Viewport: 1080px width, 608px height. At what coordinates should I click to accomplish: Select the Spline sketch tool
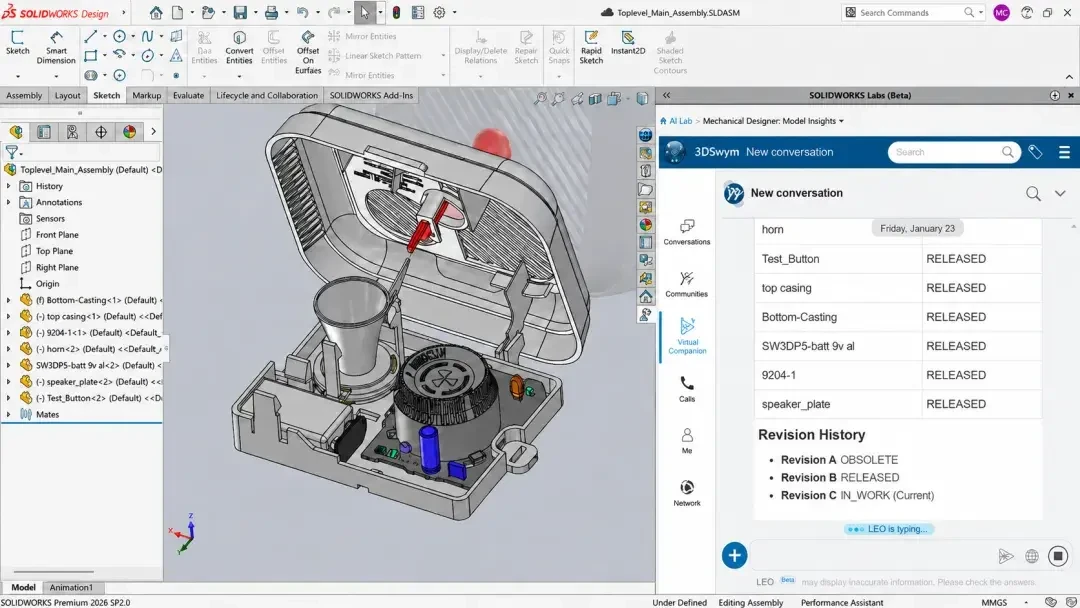(x=147, y=36)
